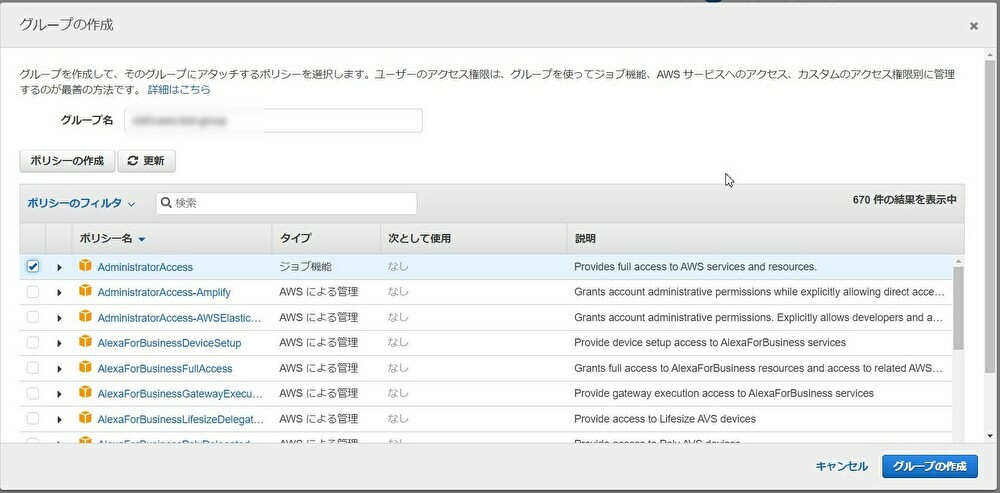This screenshot has height=493, width=1000.
Task: Click the キャンセル link
Action: point(841,466)
